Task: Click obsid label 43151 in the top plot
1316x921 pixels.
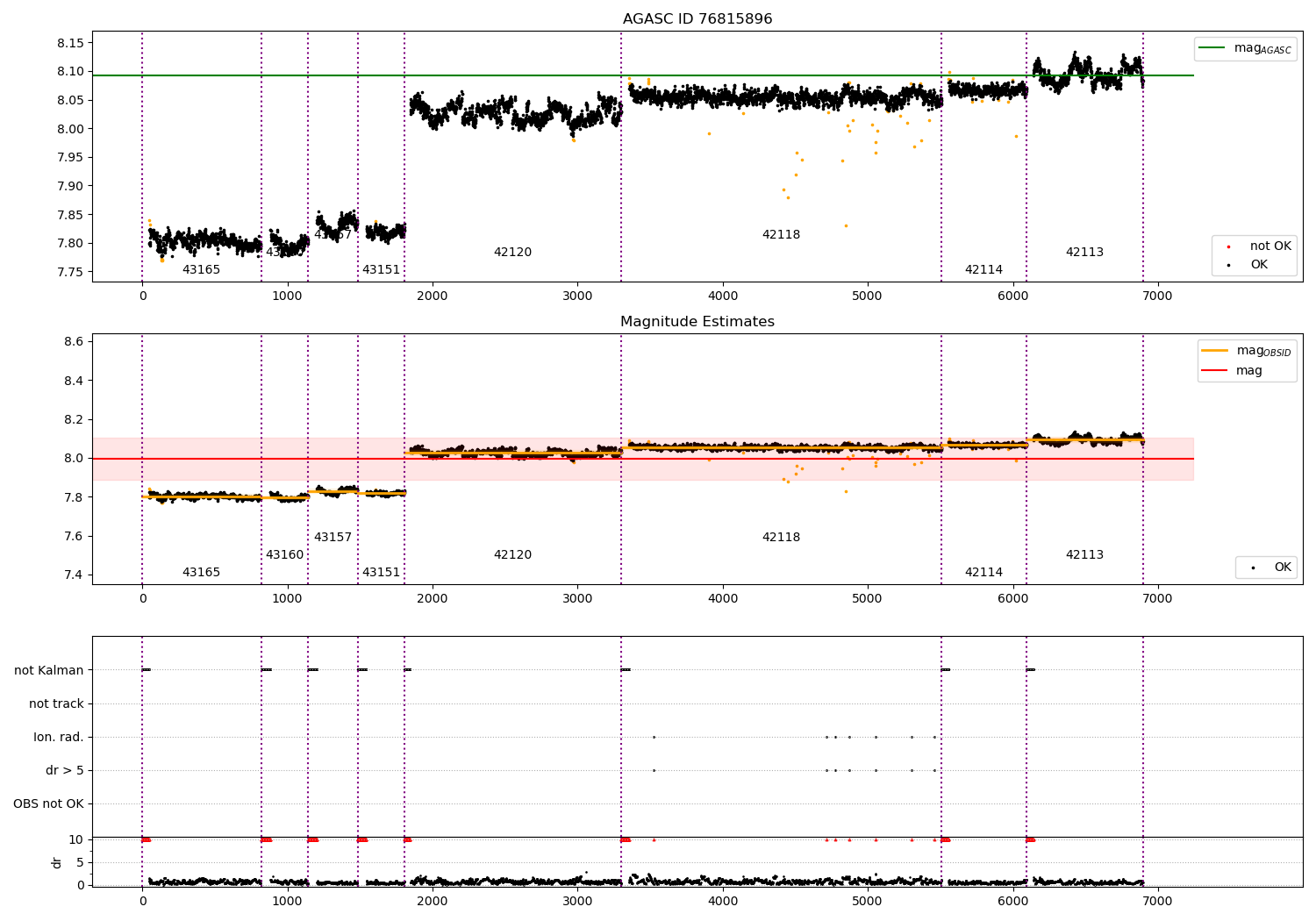Action: click(381, 270)
